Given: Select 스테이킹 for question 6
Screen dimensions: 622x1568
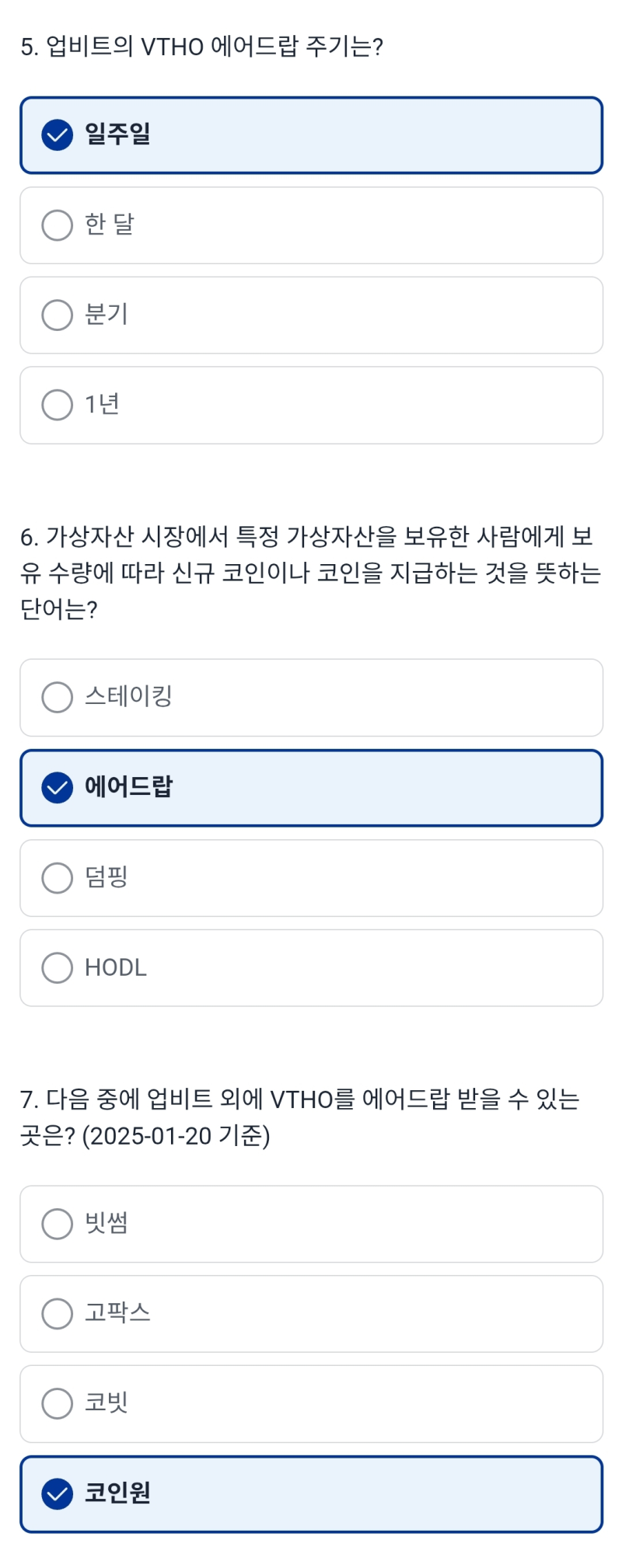Looking at the screenshot, I should pyautogui.click(x=311, y=697).
